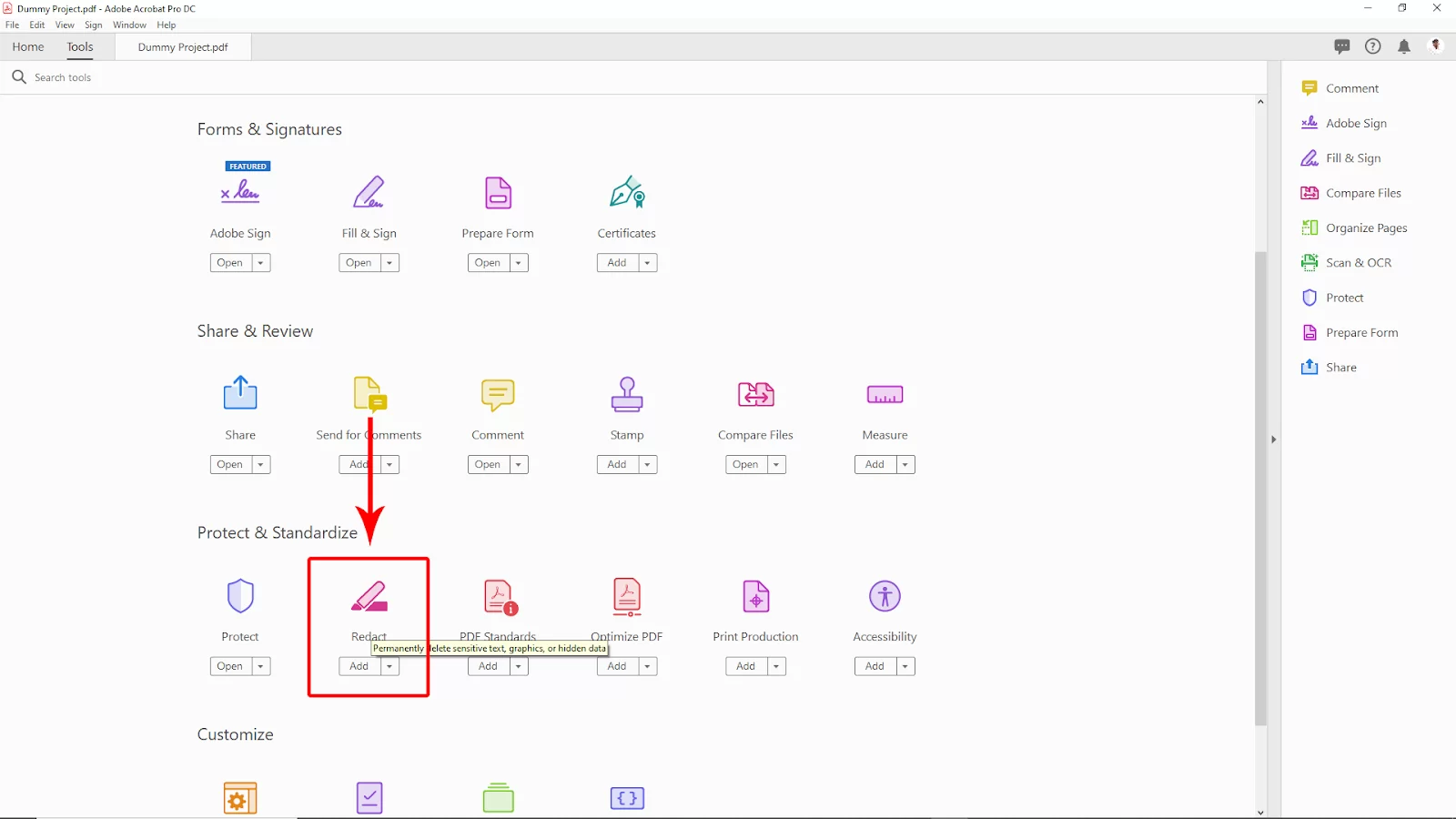The image size is (1456, 819).
Task: Open the View menu
Action: pos(65,25)
